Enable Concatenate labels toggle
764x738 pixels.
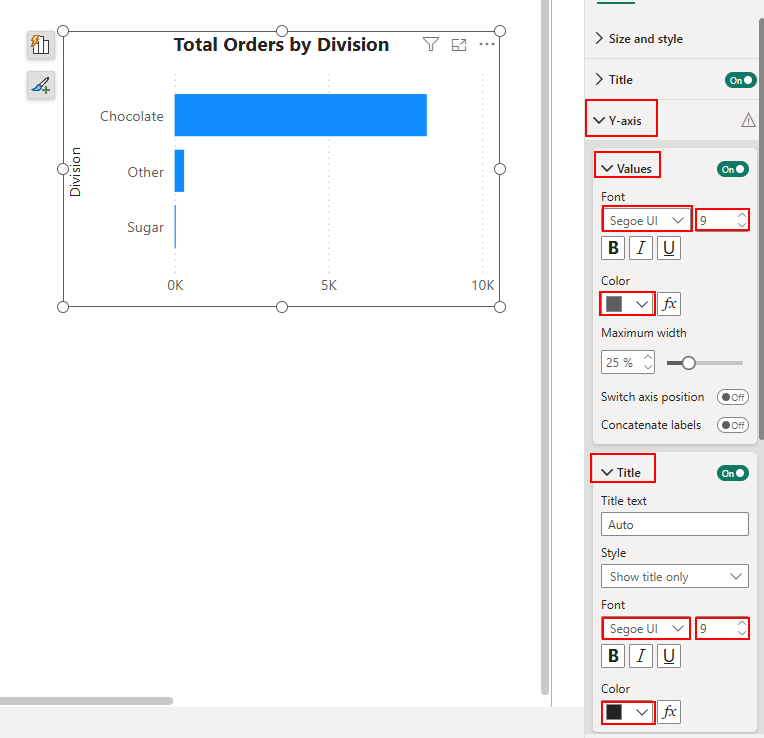pos(732,425)
